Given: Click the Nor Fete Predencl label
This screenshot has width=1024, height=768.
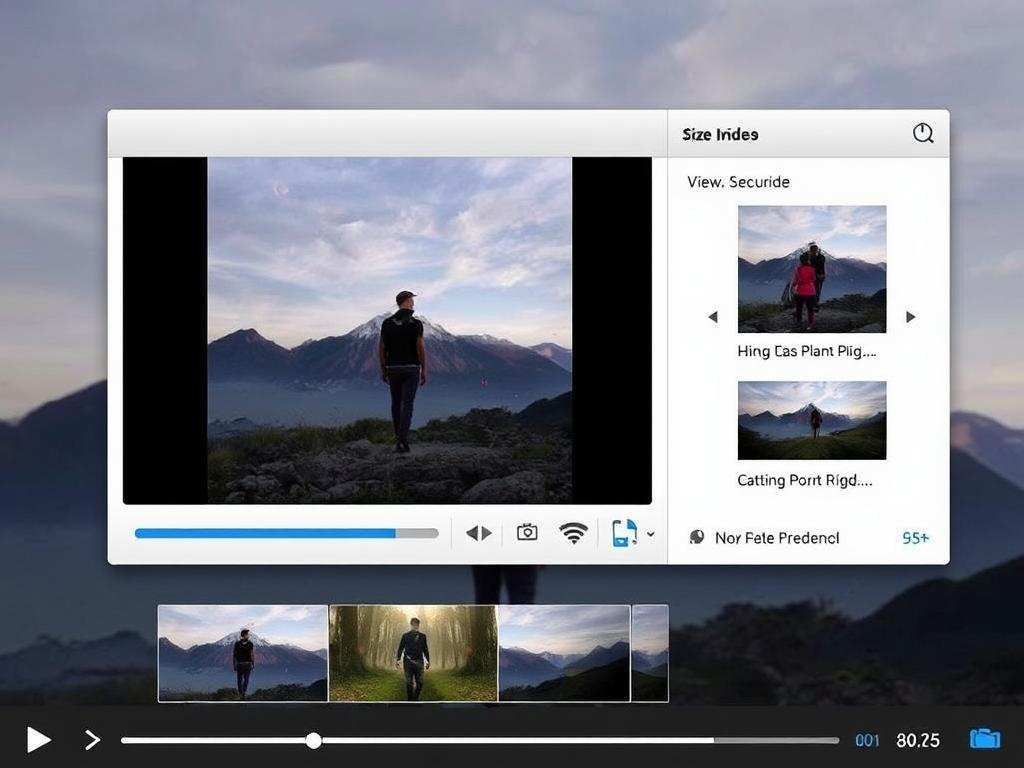Looking at the screenshot, I should 777,538.
